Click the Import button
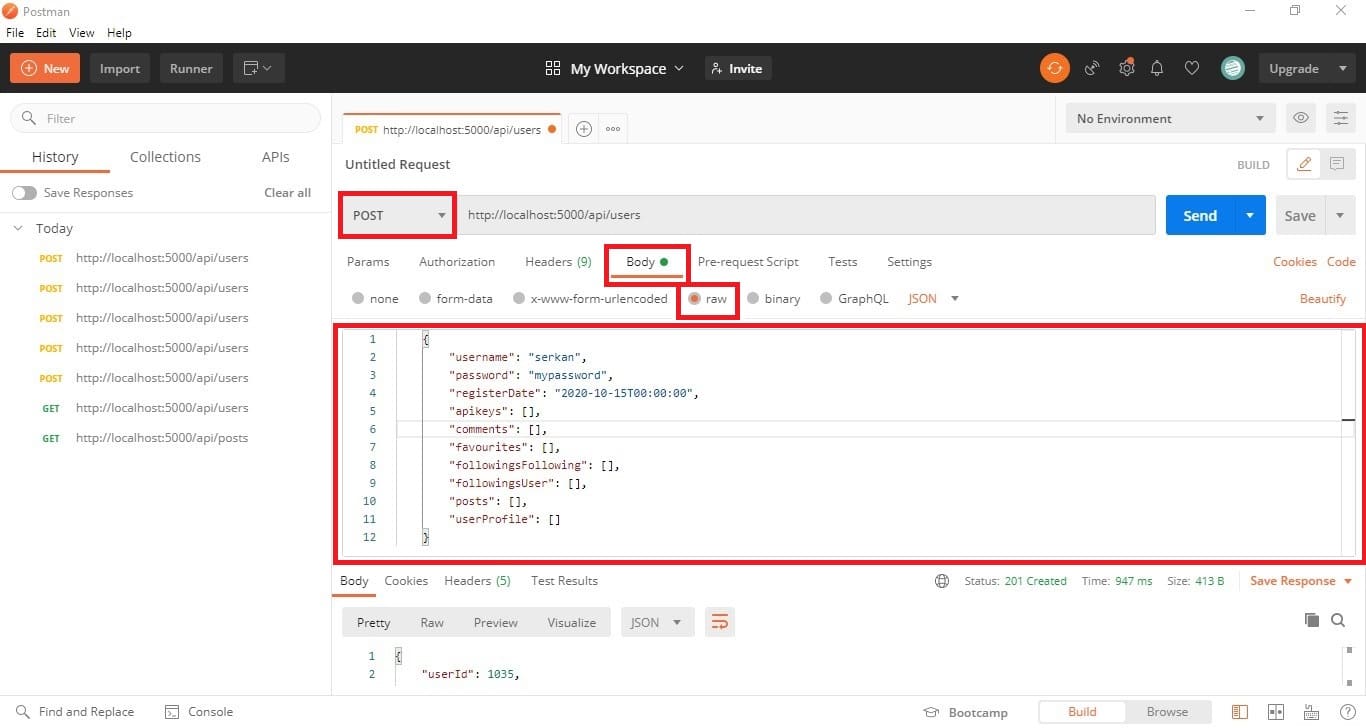1366x728 pixels. [x=120, y=68]
